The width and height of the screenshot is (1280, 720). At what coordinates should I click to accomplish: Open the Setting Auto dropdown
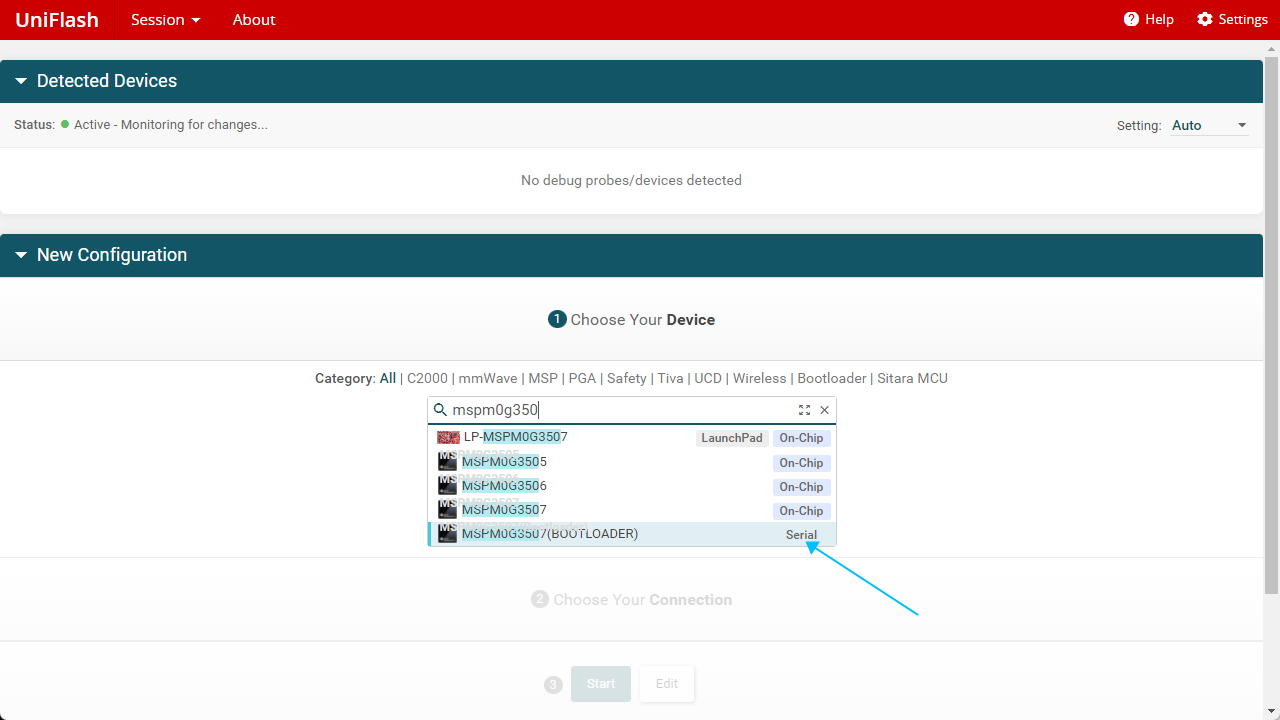(1210, 125)
